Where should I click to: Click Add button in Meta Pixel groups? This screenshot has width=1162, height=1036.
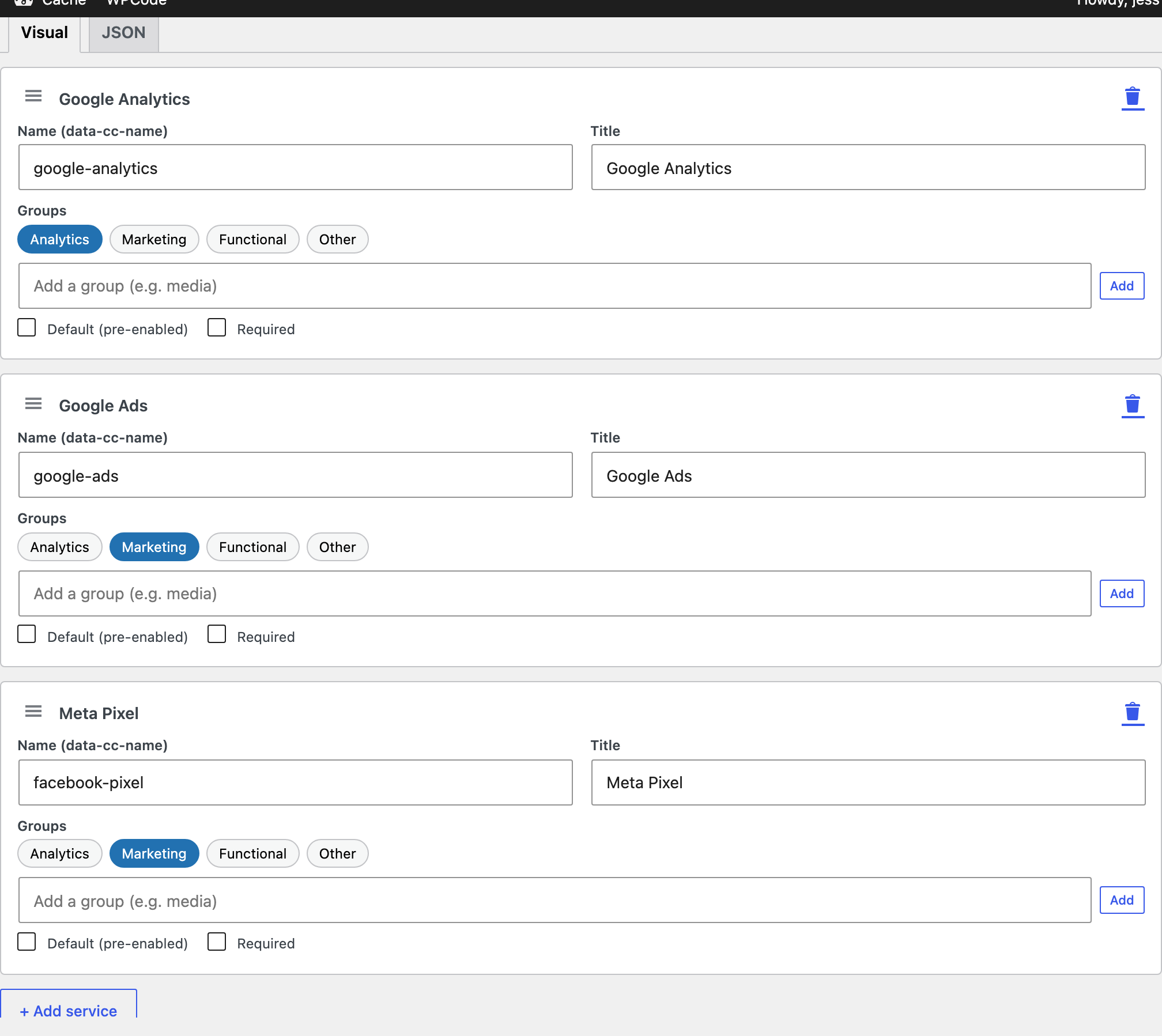click(x=1122, y=901)
